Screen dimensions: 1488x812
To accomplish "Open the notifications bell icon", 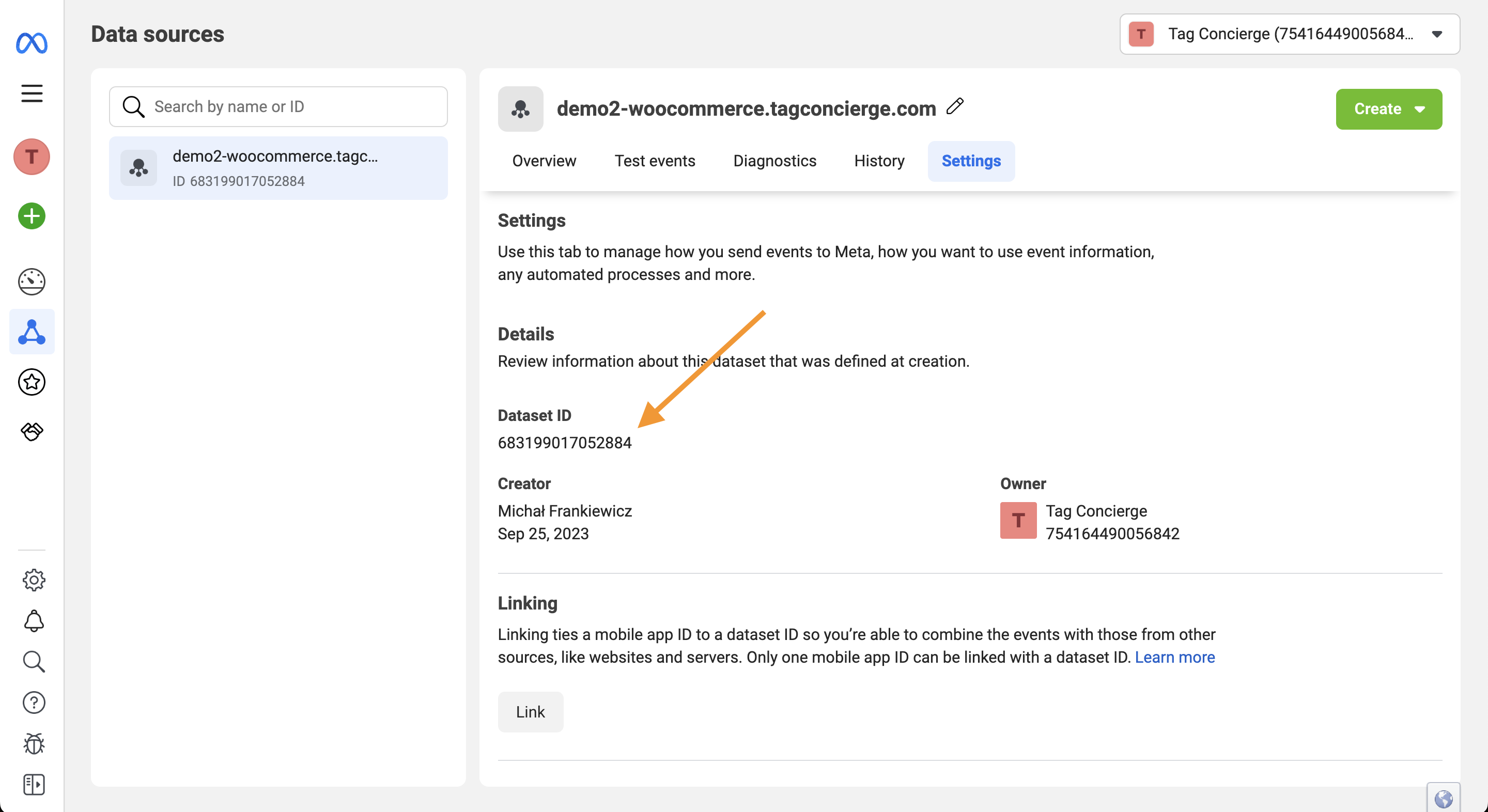I will coord(34,621).
